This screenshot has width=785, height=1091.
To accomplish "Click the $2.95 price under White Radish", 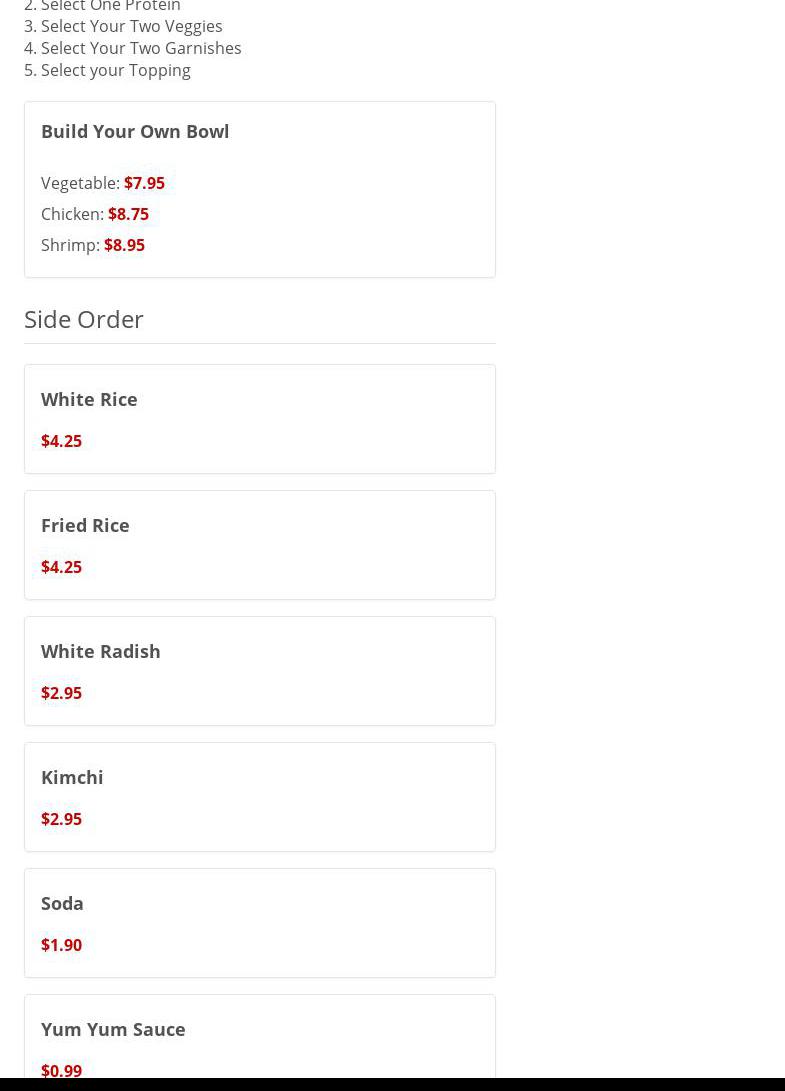I will click(x=61, y=693).
